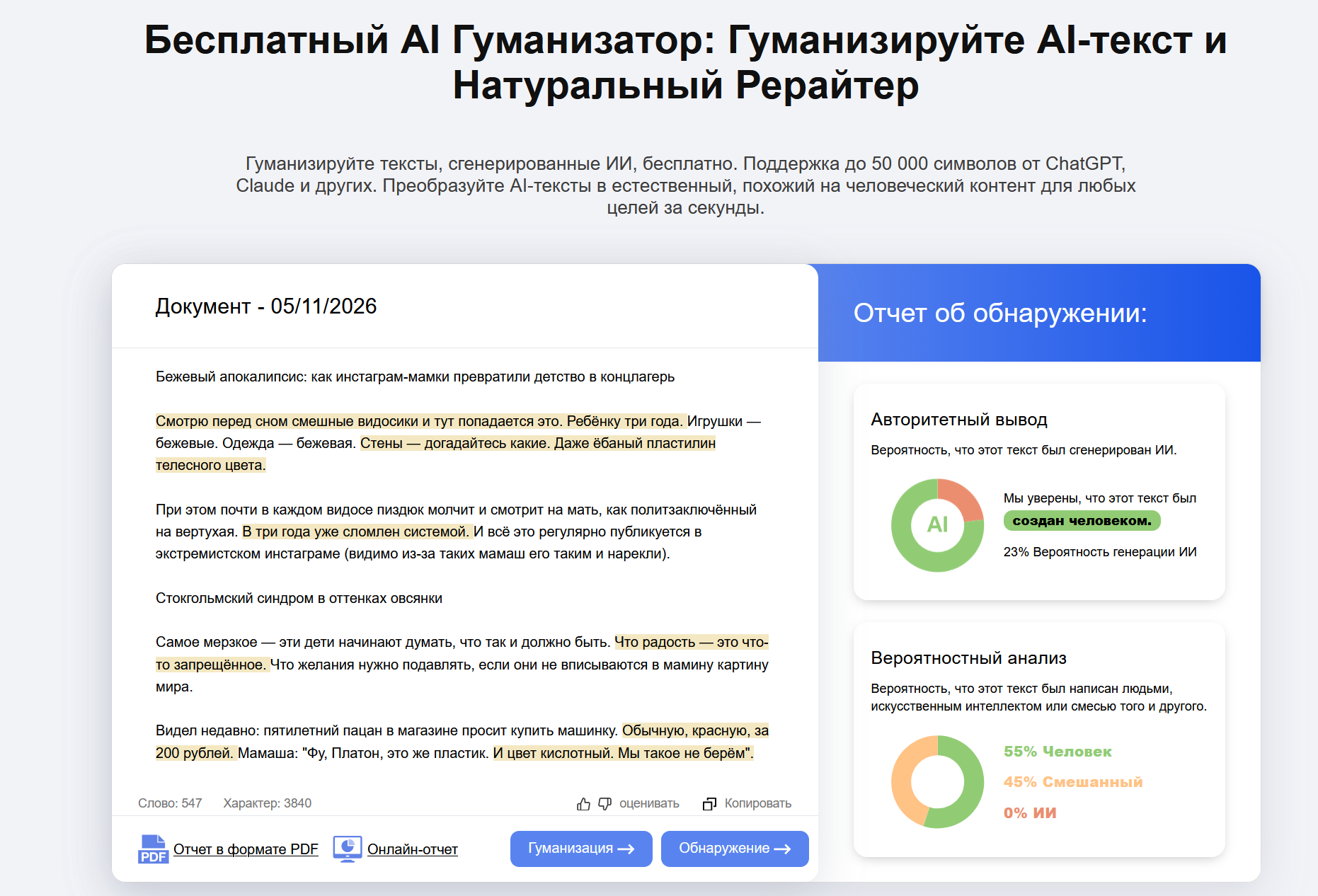1318x896 pixels.
Task: Click the 'Слово: 547' word counter
Action: tap(170, 803)
